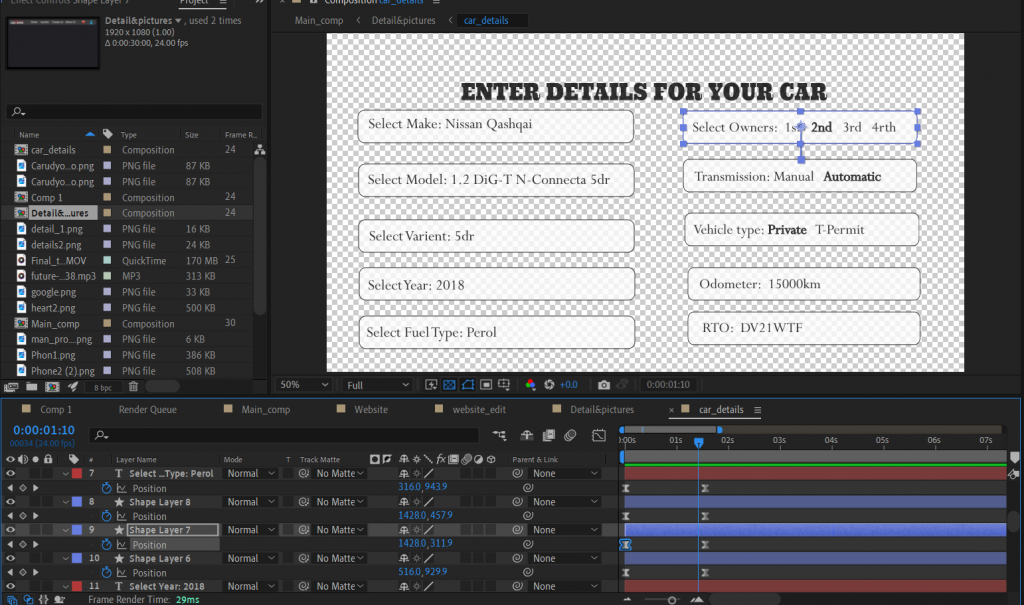The image size is (1024, 605).
Task: Click the current time 0:00:01:10 display
Action: pyautogui.click(x=44, y=431)
